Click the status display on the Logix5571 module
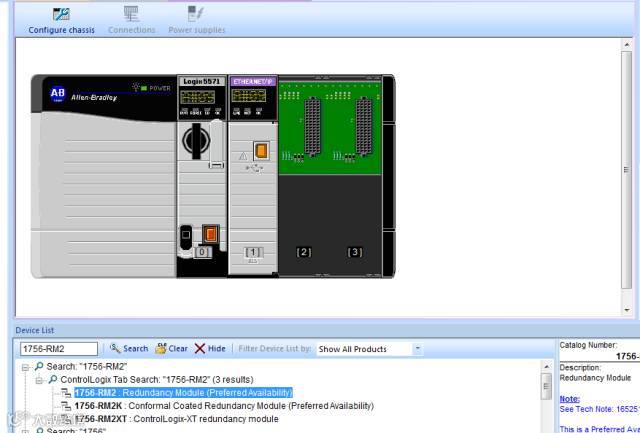 tap(198, 97)
